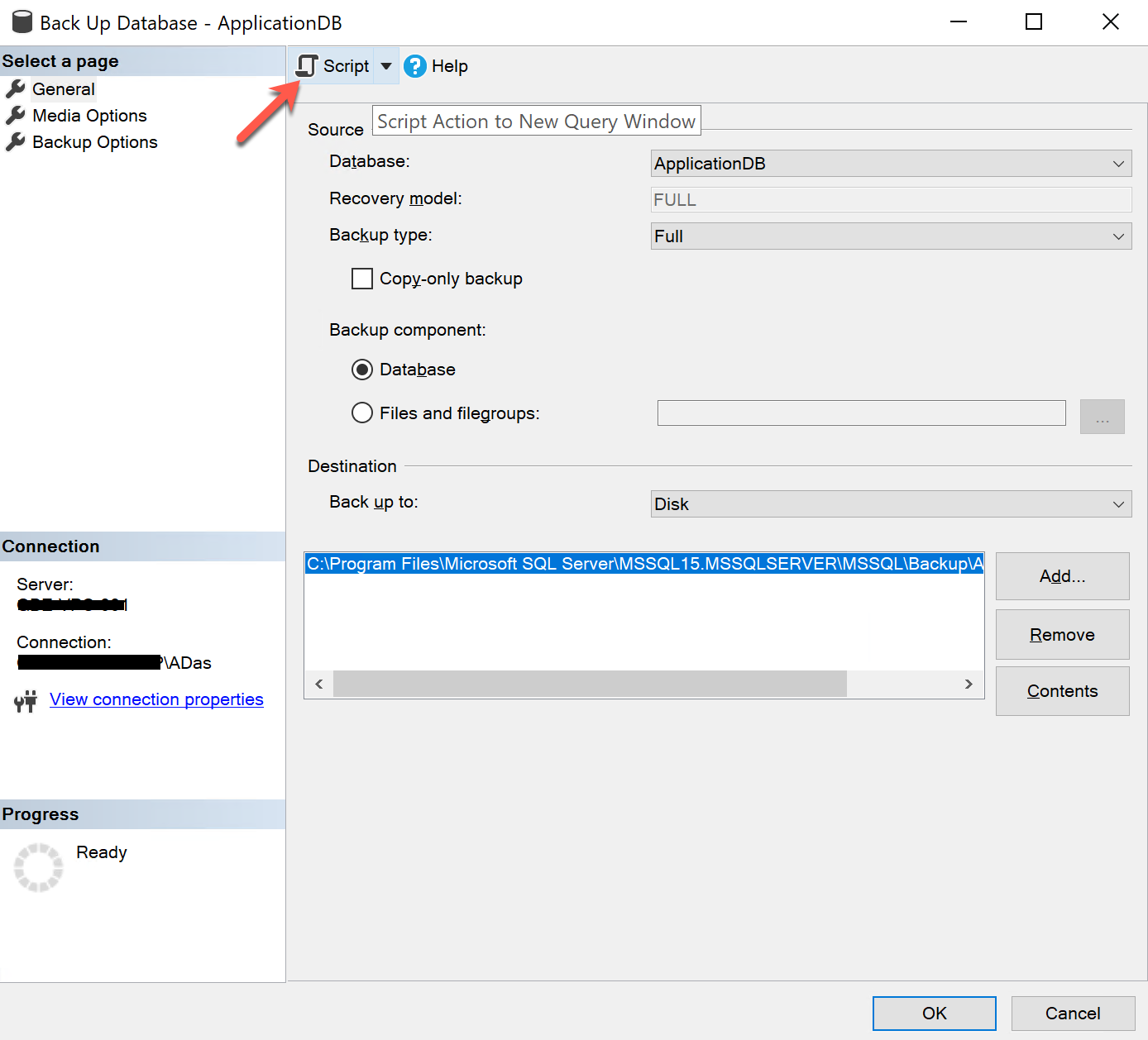Switch to the Backup Options page
This screenshot has width=1148, height=1040.
[x=94, y=141]
